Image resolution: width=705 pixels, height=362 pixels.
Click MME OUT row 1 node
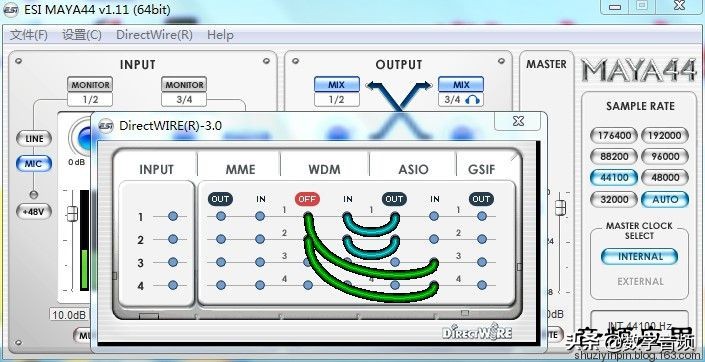click(221, 216)
